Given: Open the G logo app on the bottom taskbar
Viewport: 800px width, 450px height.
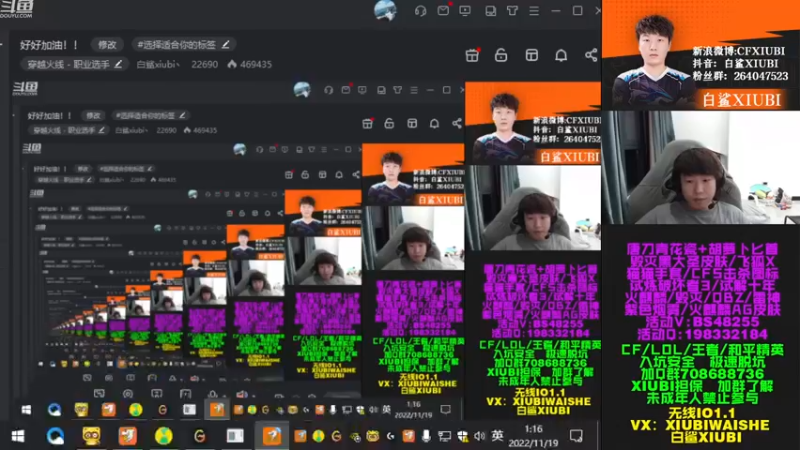Looking at the screenshot, I should click(x=199, y=436).
